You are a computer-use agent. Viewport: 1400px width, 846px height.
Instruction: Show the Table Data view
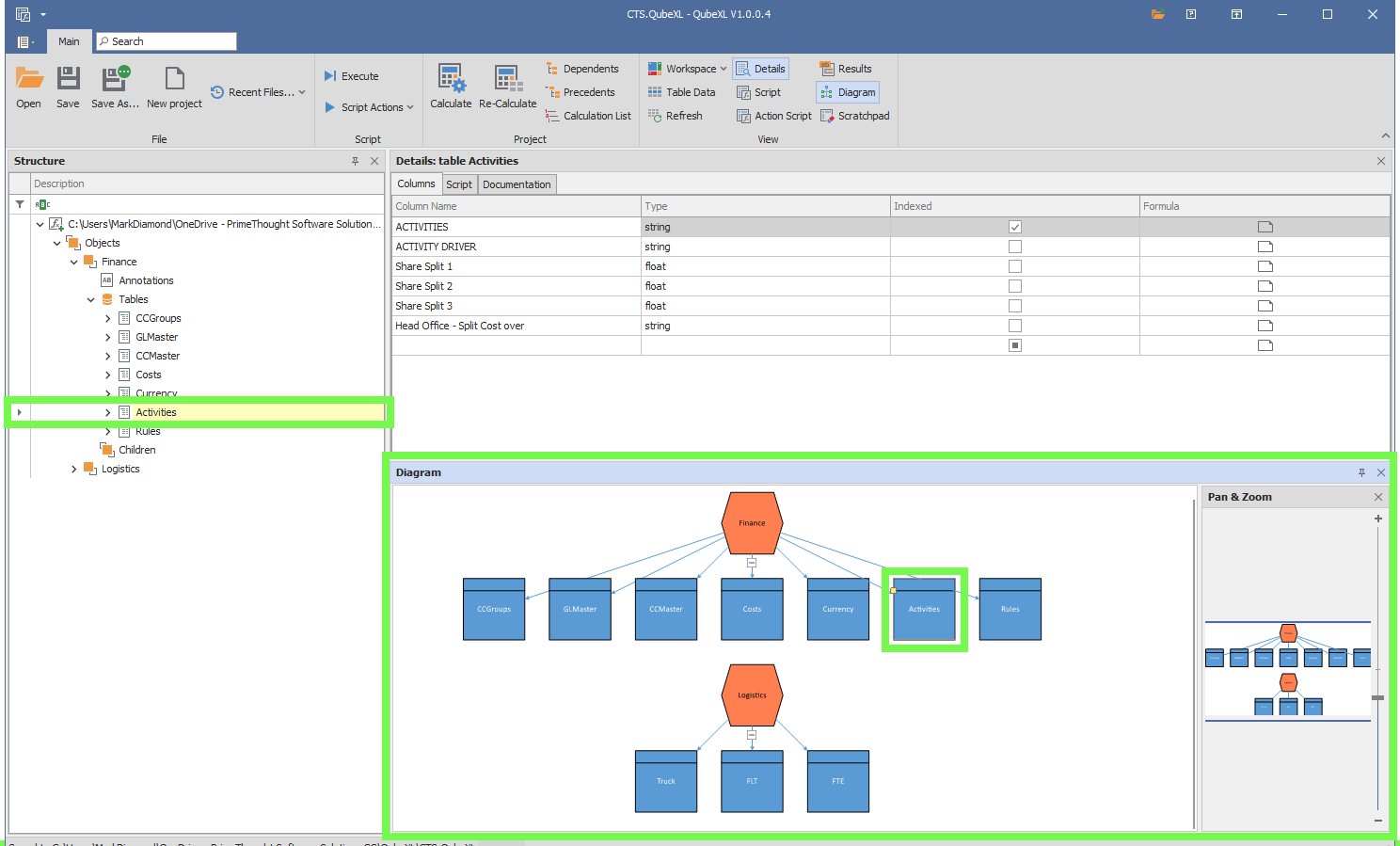(x=682, y=92)
